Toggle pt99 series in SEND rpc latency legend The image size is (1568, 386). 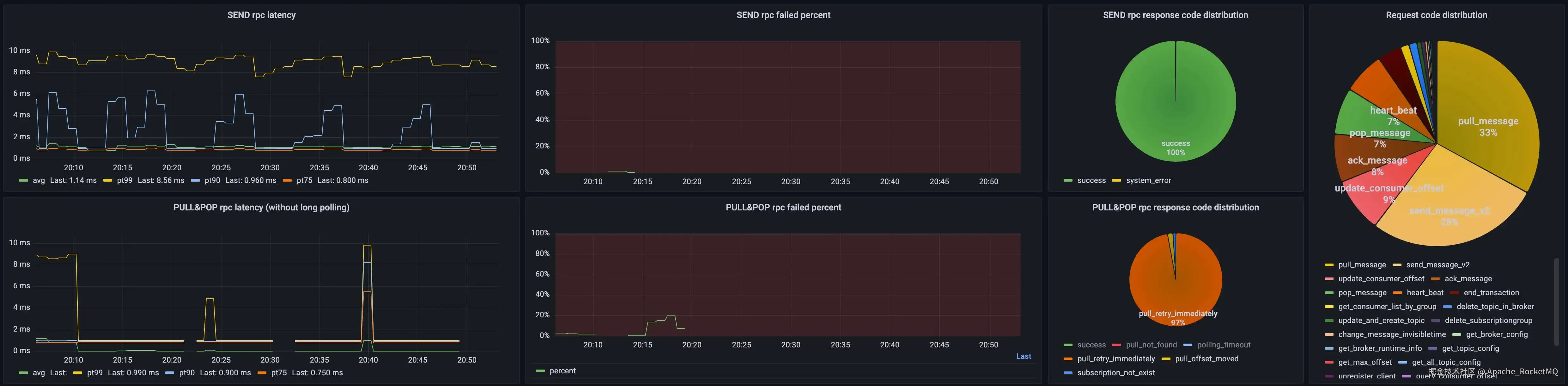(x=124, y=180)
